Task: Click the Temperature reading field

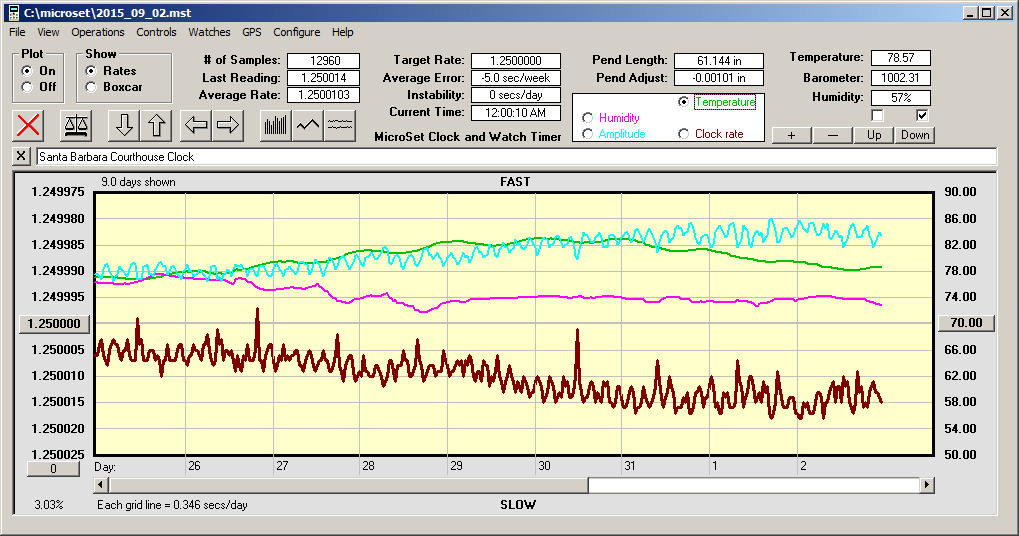Action: click(x=901, y=58)
